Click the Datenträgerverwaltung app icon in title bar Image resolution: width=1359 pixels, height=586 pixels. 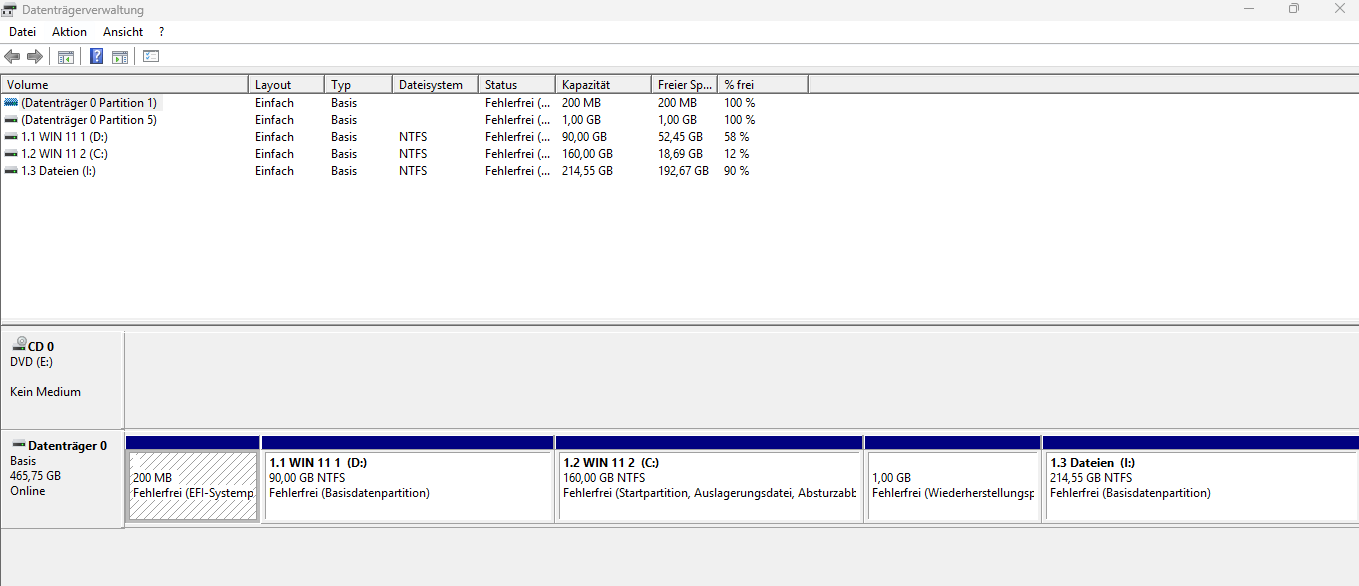point(9,10)
